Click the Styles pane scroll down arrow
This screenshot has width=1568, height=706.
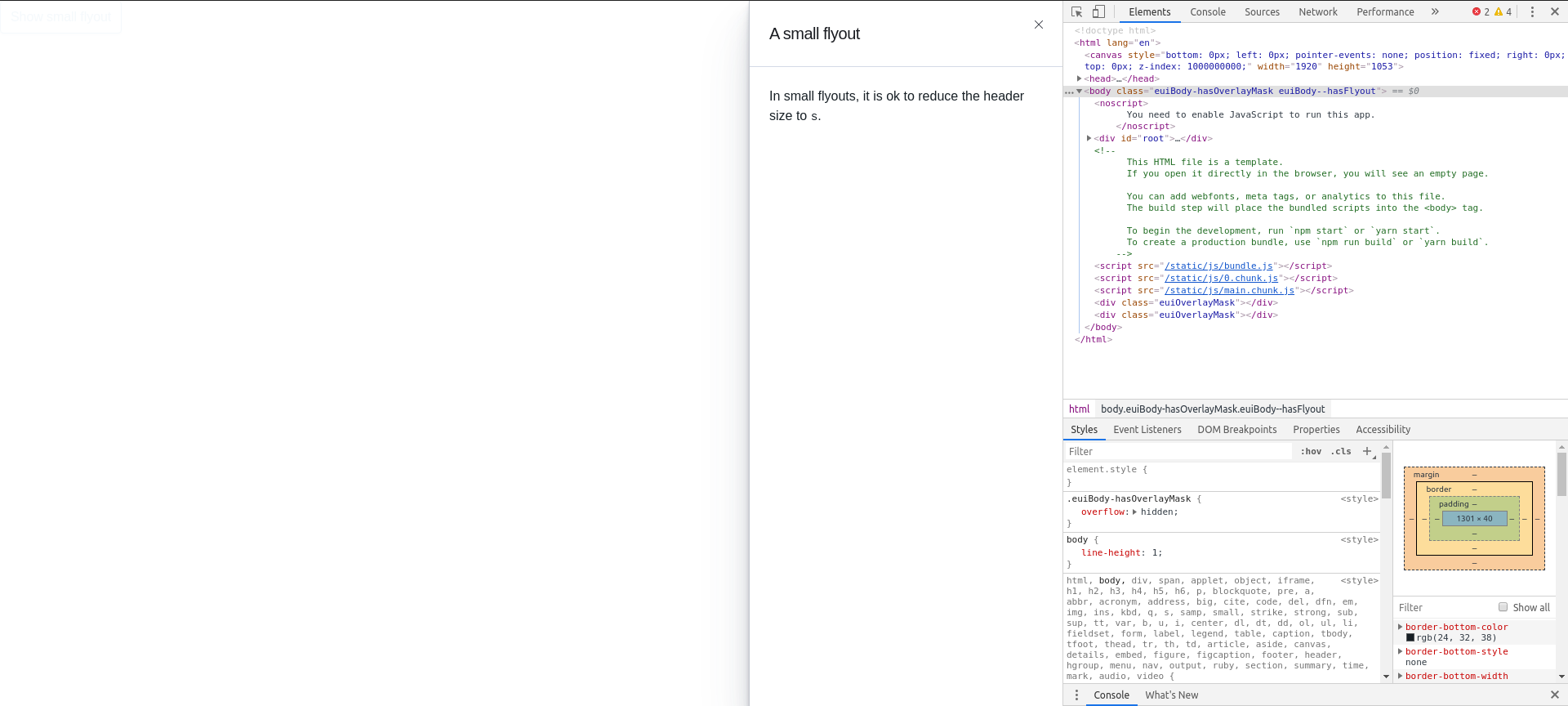[1386, 677]
